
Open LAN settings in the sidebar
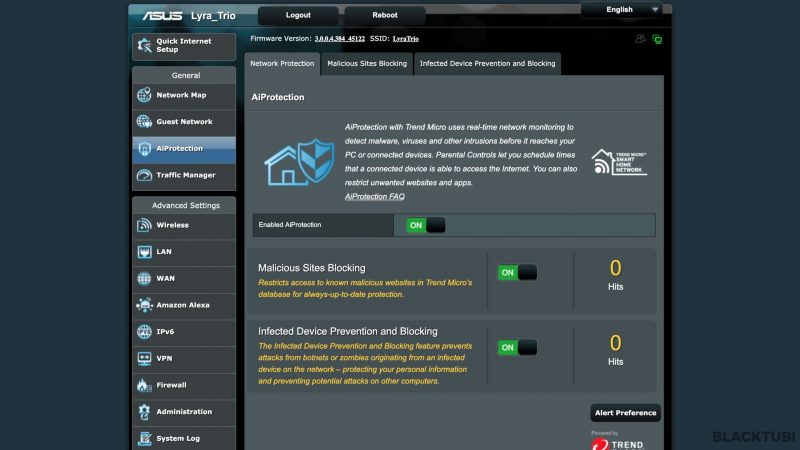pos(184,252)
